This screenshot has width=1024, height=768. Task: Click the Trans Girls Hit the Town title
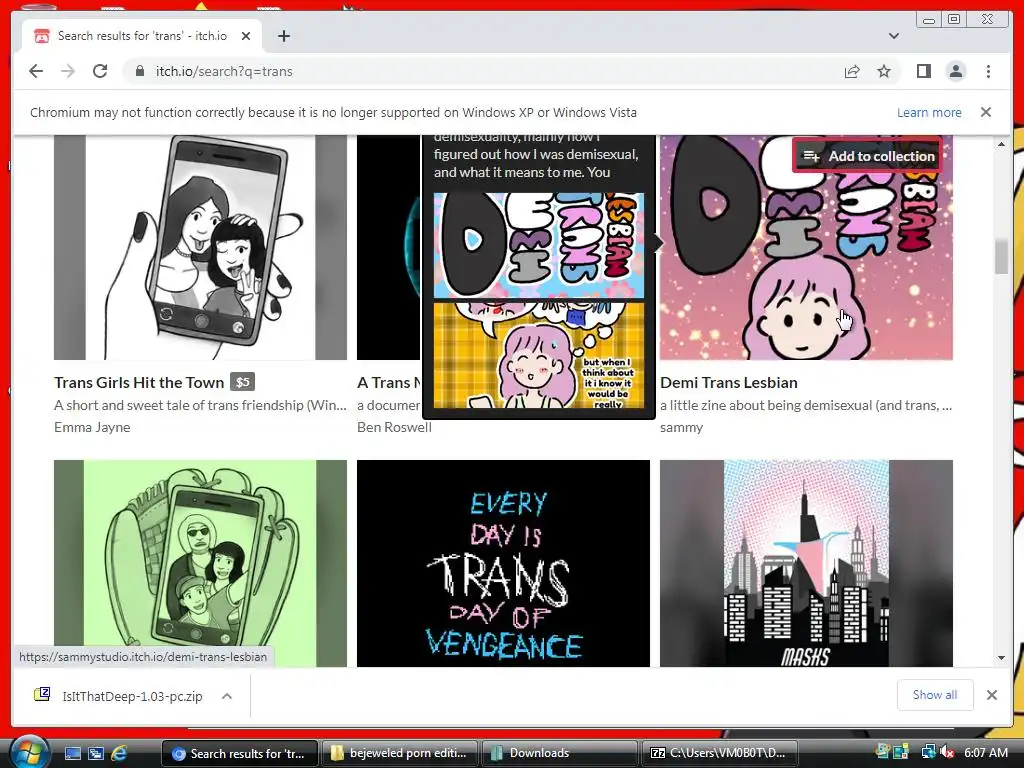(x=139, y=383)
